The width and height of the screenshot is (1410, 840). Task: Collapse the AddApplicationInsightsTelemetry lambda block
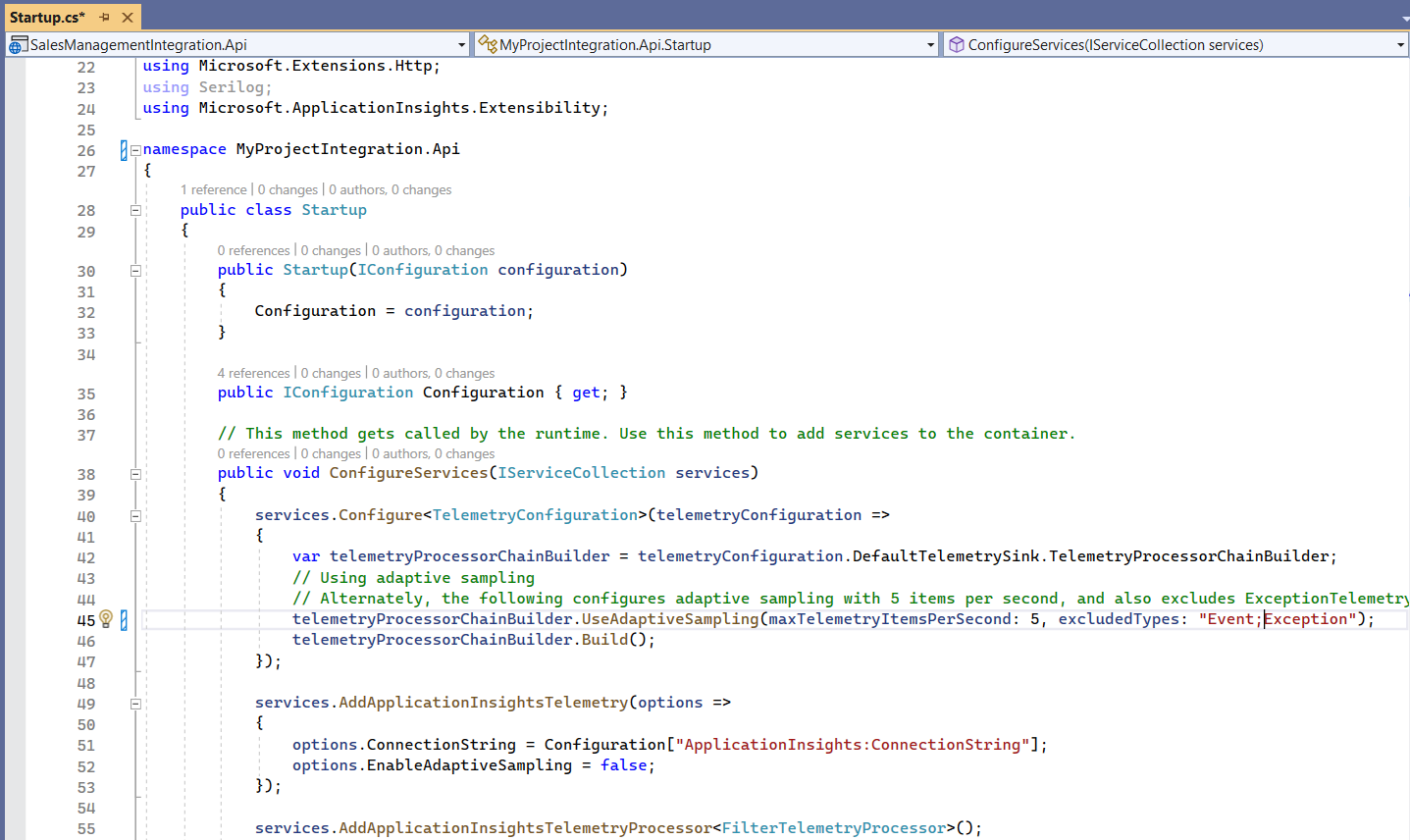(135, 704)
